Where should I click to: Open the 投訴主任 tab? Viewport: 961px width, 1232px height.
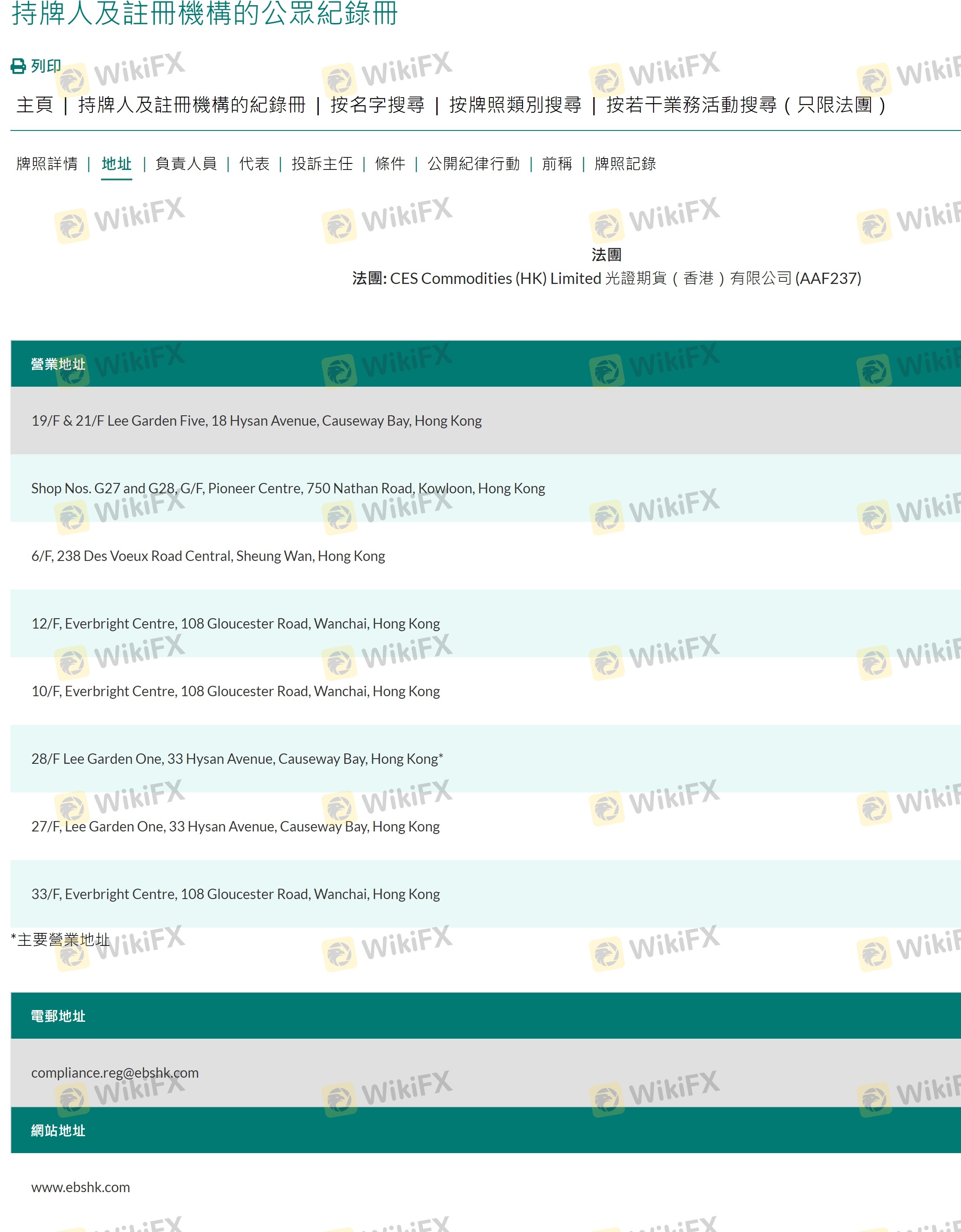[x=322, y=163]
